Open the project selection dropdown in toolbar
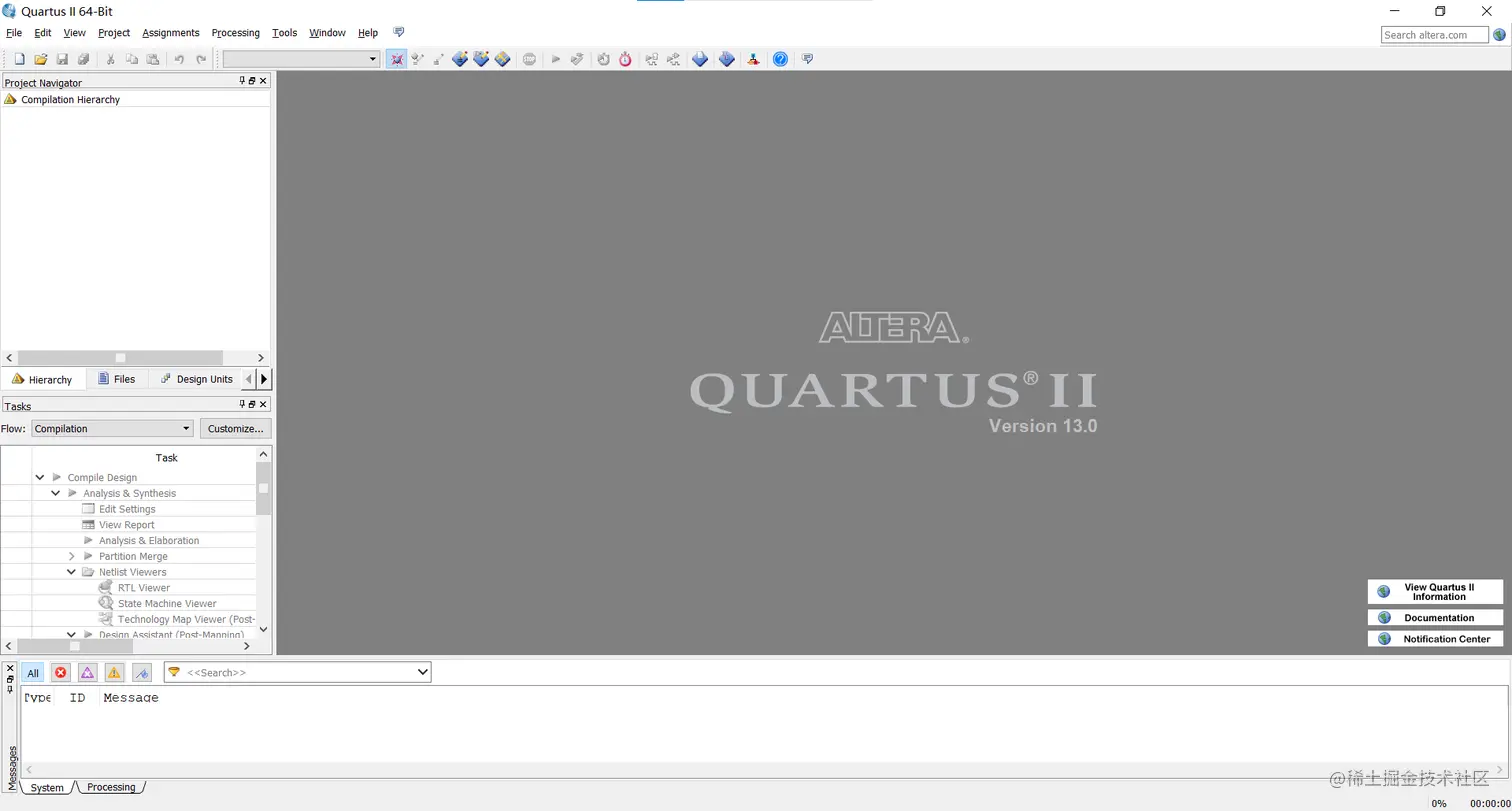1512x811 pixels. [301, 59]
